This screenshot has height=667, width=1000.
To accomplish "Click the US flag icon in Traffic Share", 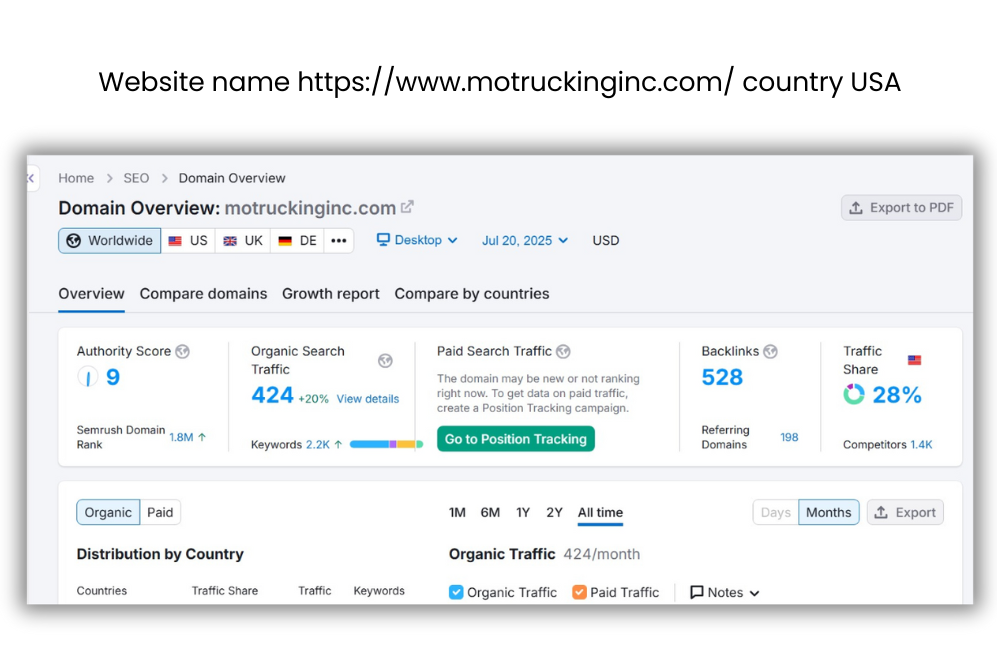I will [x=914, y=360].
